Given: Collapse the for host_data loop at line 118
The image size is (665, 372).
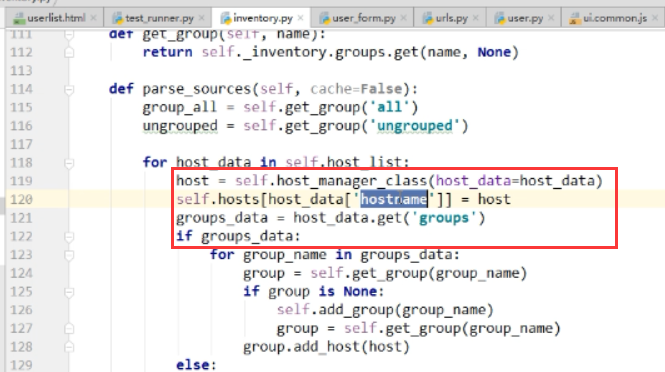Looking at the screenshot, I should 69,163.
